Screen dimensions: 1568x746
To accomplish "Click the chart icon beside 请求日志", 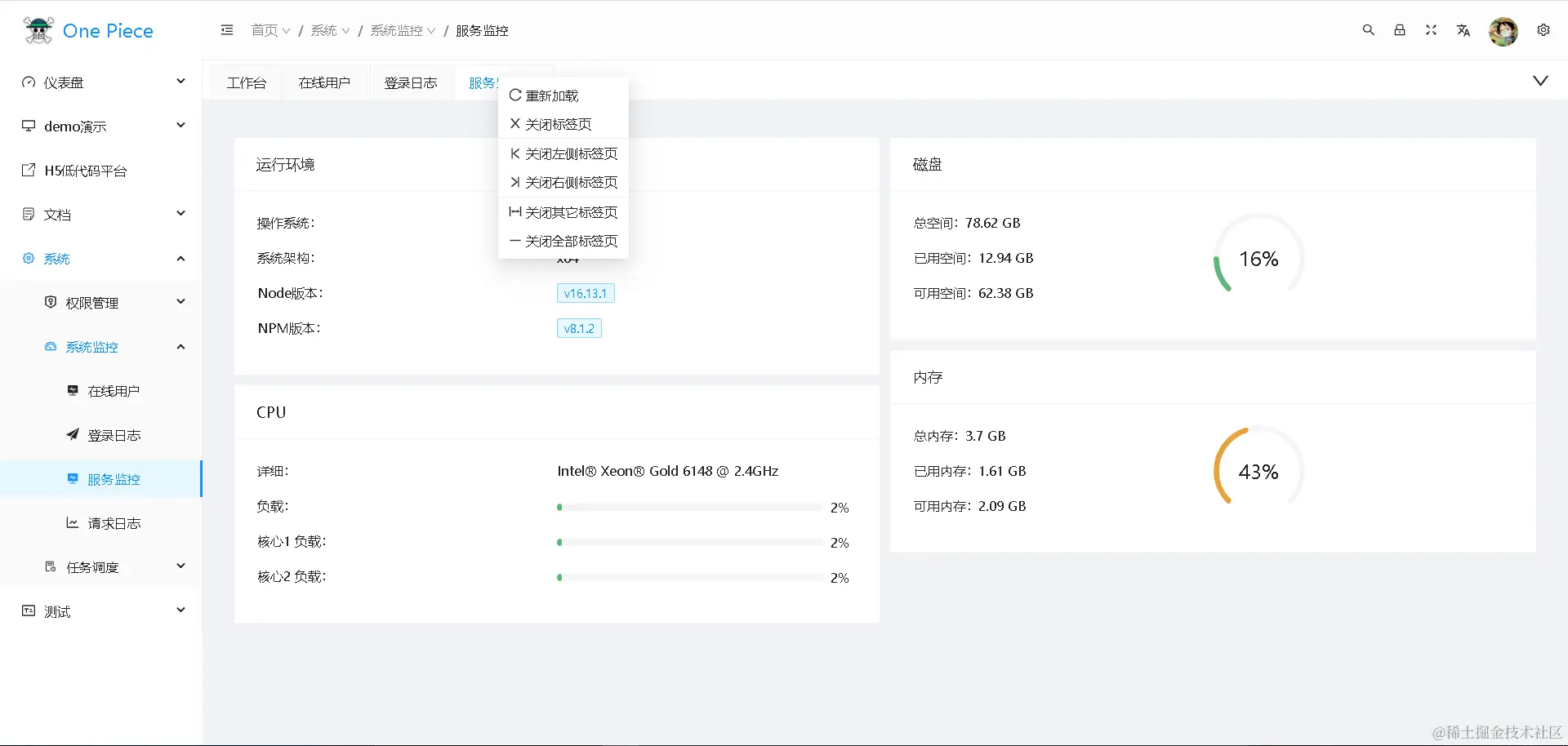I will pyautogui.click(x=73, y=522).
